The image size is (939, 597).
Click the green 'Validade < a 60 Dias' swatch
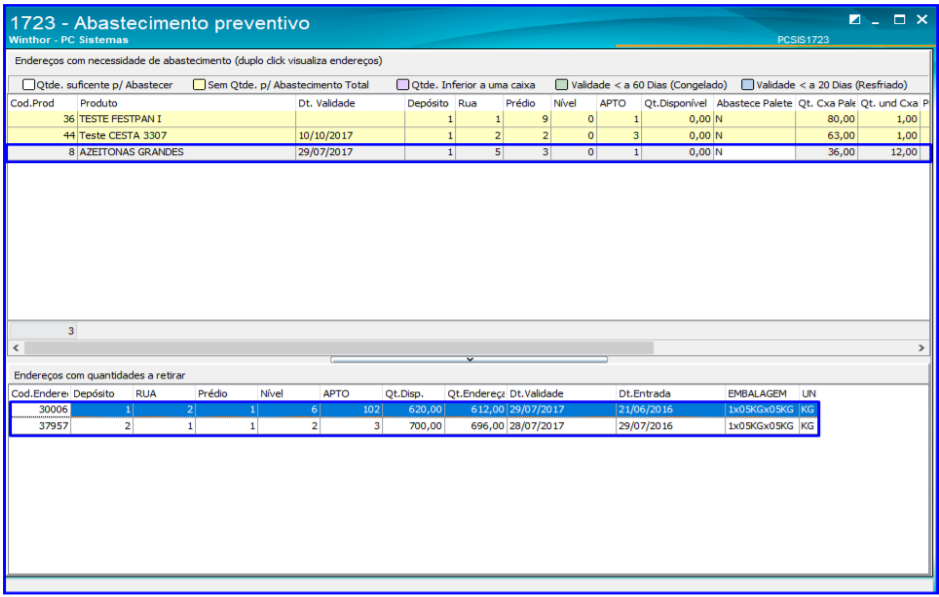tap(561, 84)
